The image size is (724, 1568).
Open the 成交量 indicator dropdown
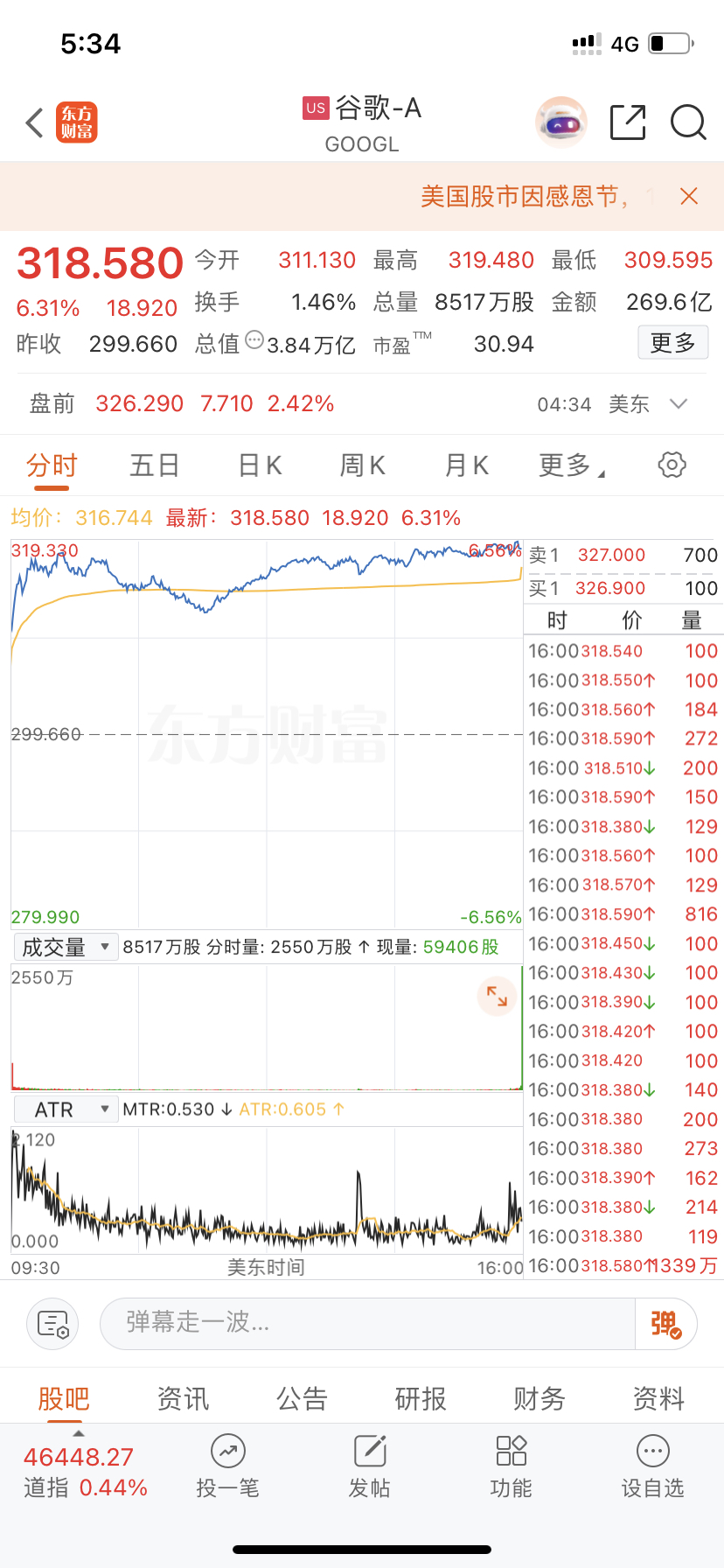coord(66,947)
